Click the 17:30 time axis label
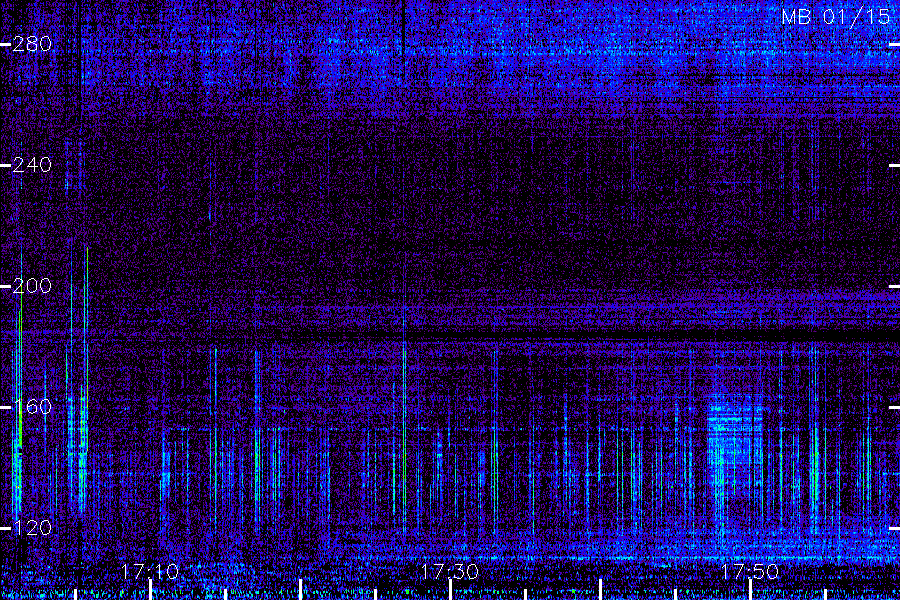Viewport: 900px width, 600px height. click(450, 572)
